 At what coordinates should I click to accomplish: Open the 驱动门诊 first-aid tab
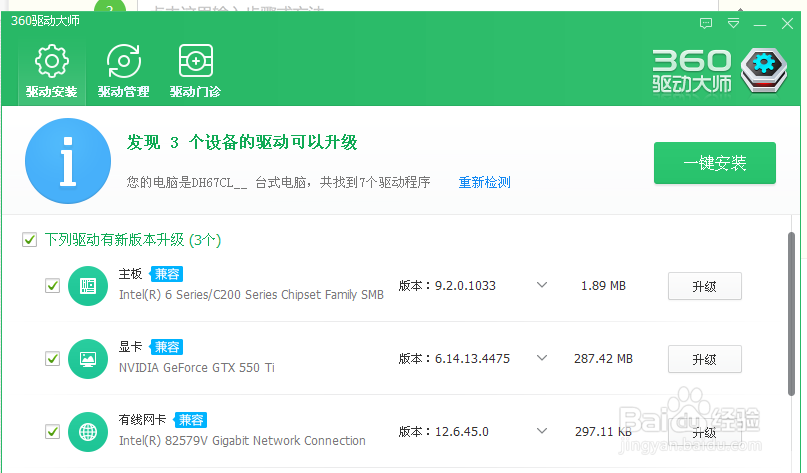click(x=195, y=73)
